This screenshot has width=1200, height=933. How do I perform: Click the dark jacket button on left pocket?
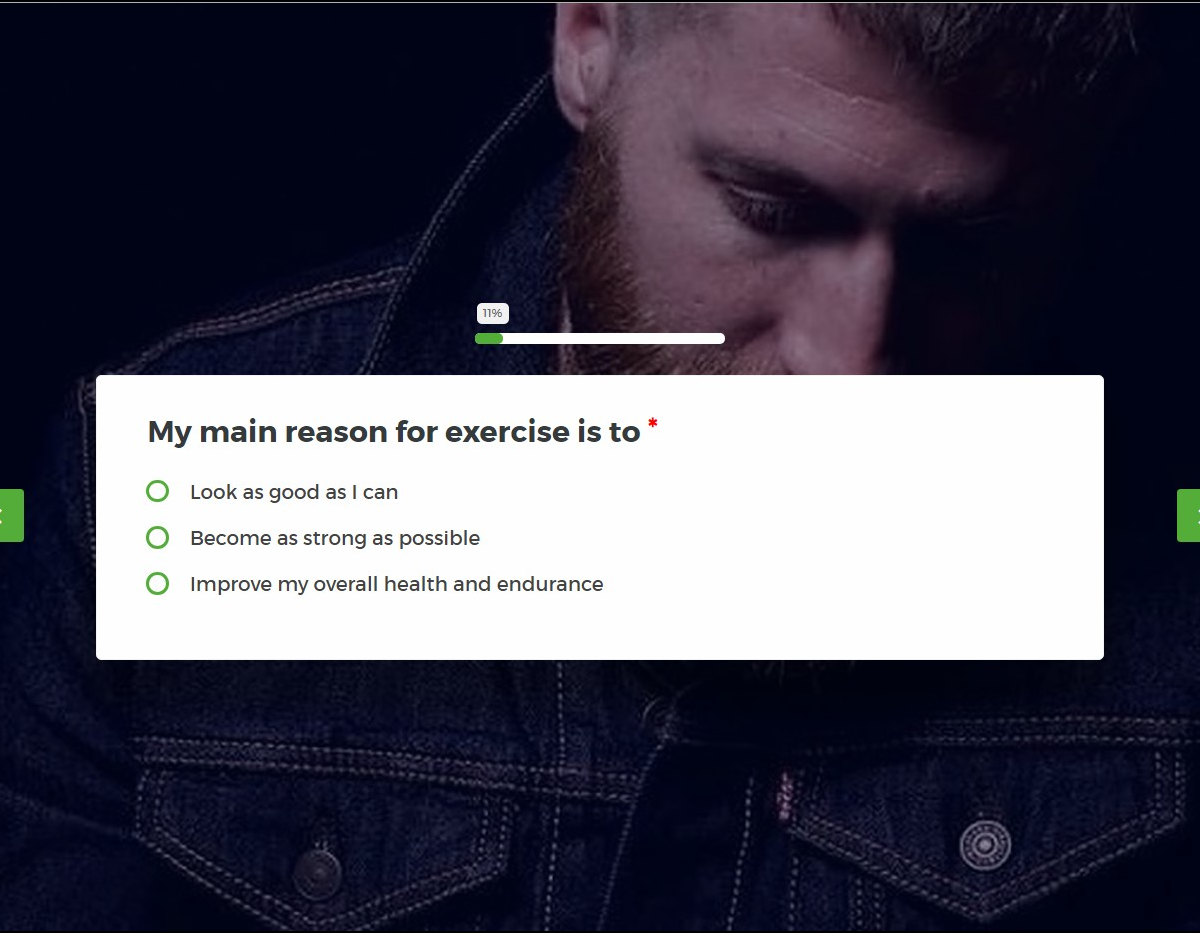click(318, 874)
